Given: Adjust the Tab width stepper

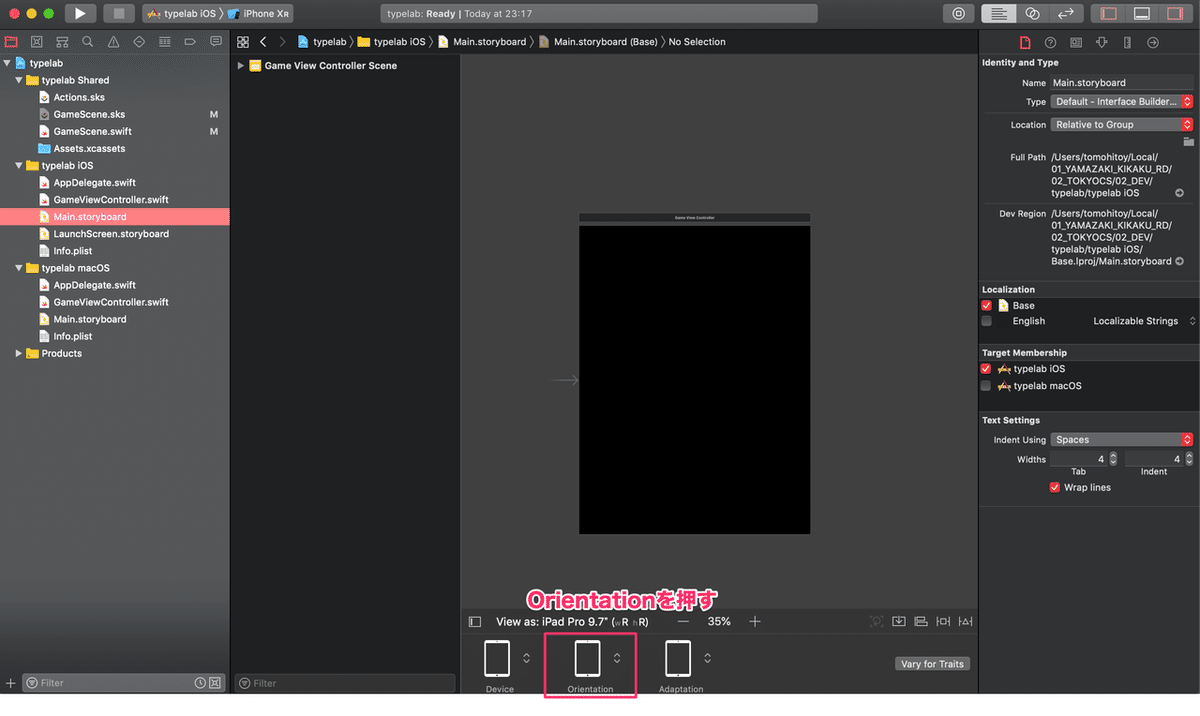Looking at the screenshot, I should [1113, 459].
